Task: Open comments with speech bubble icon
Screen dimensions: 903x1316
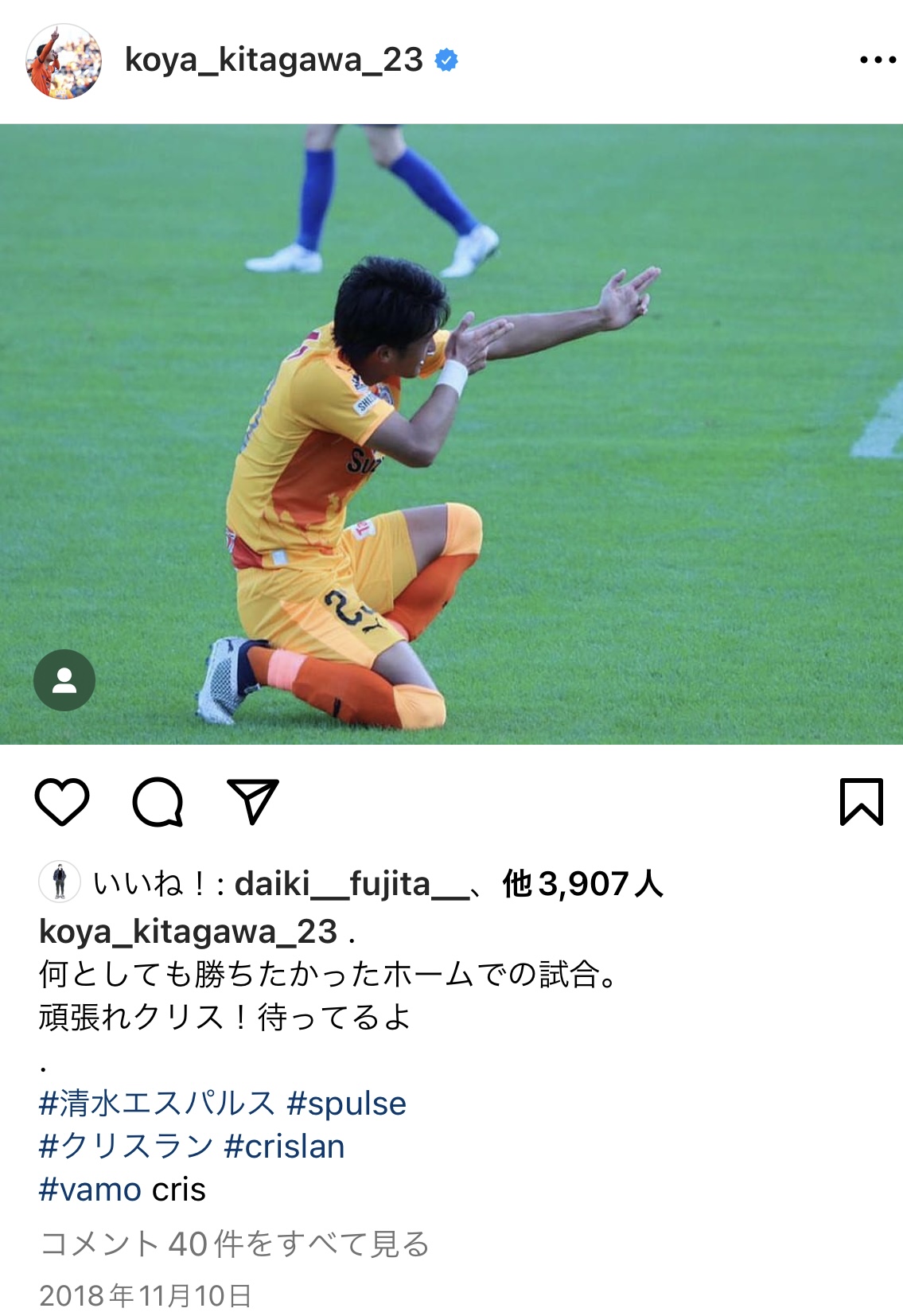Action: tap(158, 801)
